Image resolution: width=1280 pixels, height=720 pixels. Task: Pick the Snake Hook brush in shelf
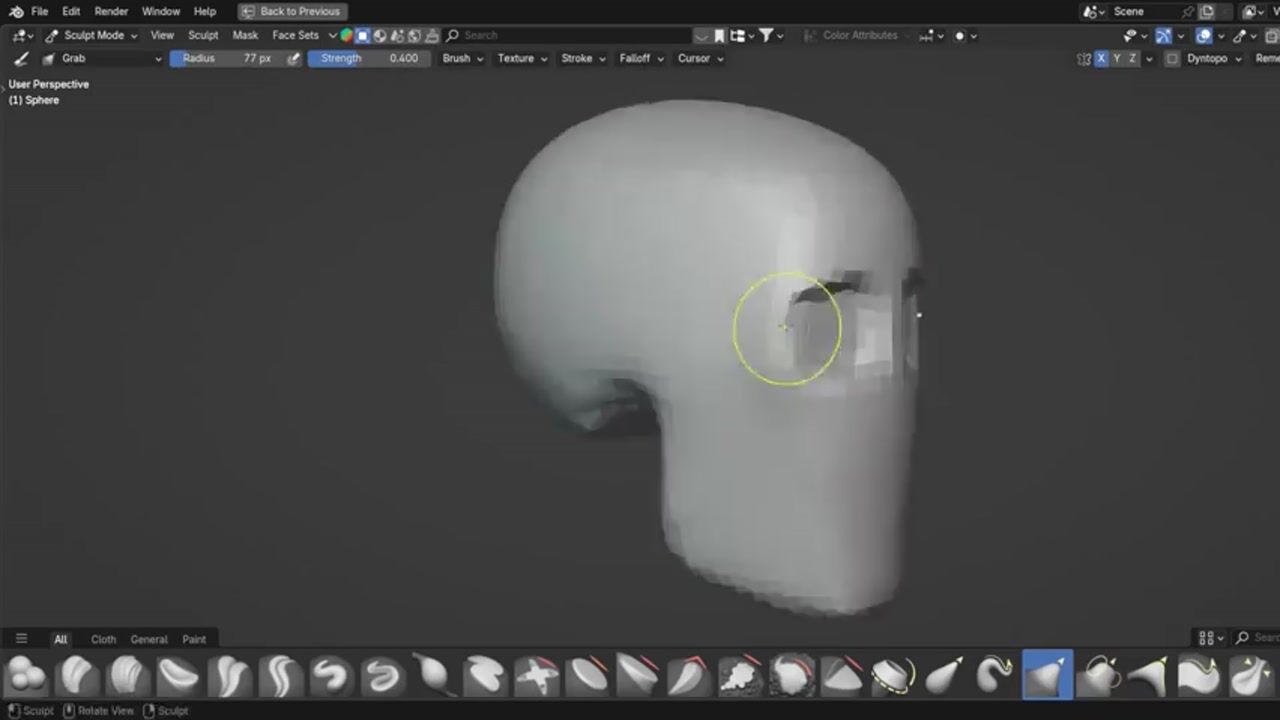(995, 676)
